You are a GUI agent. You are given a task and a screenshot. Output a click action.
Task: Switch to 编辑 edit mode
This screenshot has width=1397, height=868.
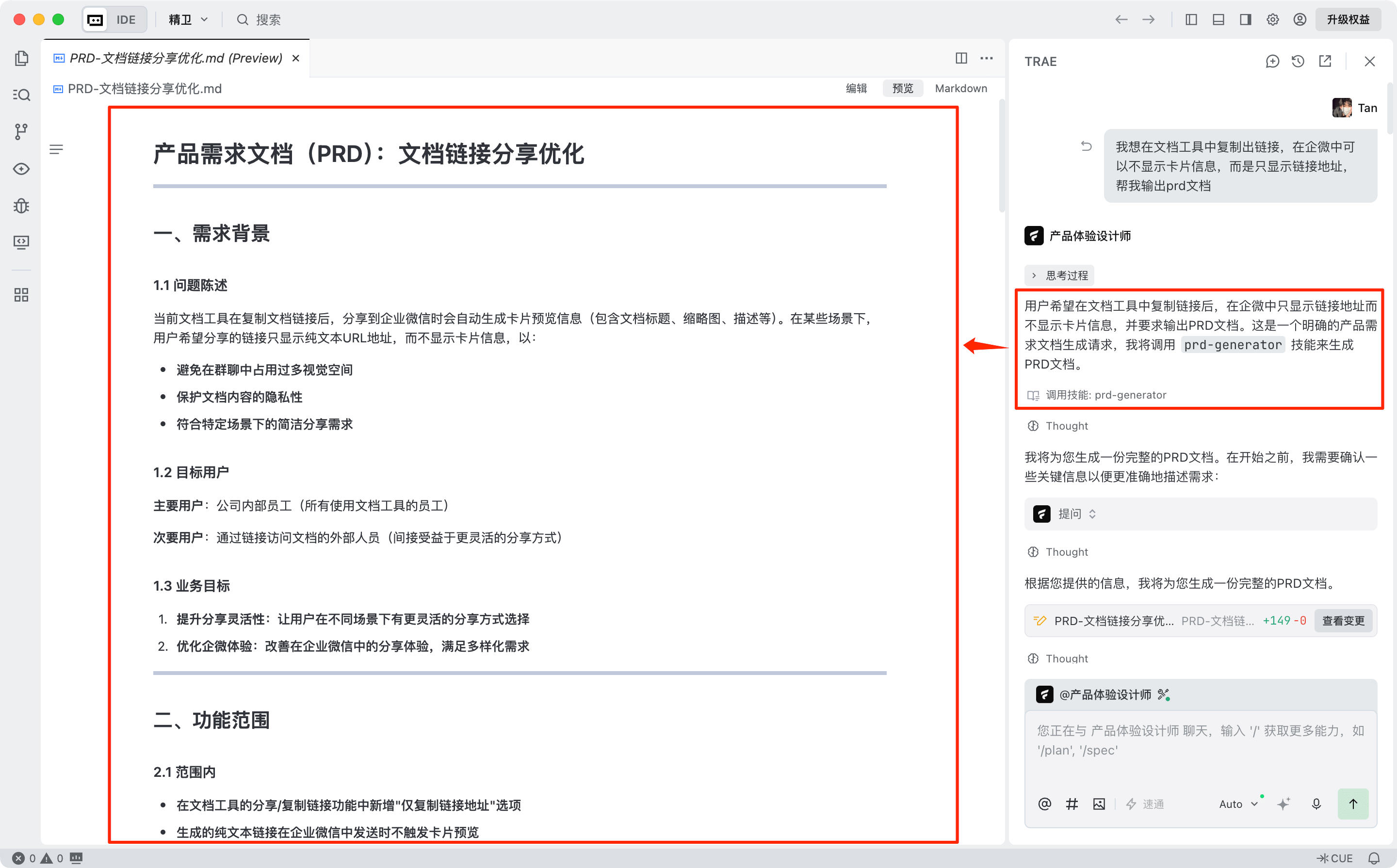pyautogui.click(x=856, y=88)
